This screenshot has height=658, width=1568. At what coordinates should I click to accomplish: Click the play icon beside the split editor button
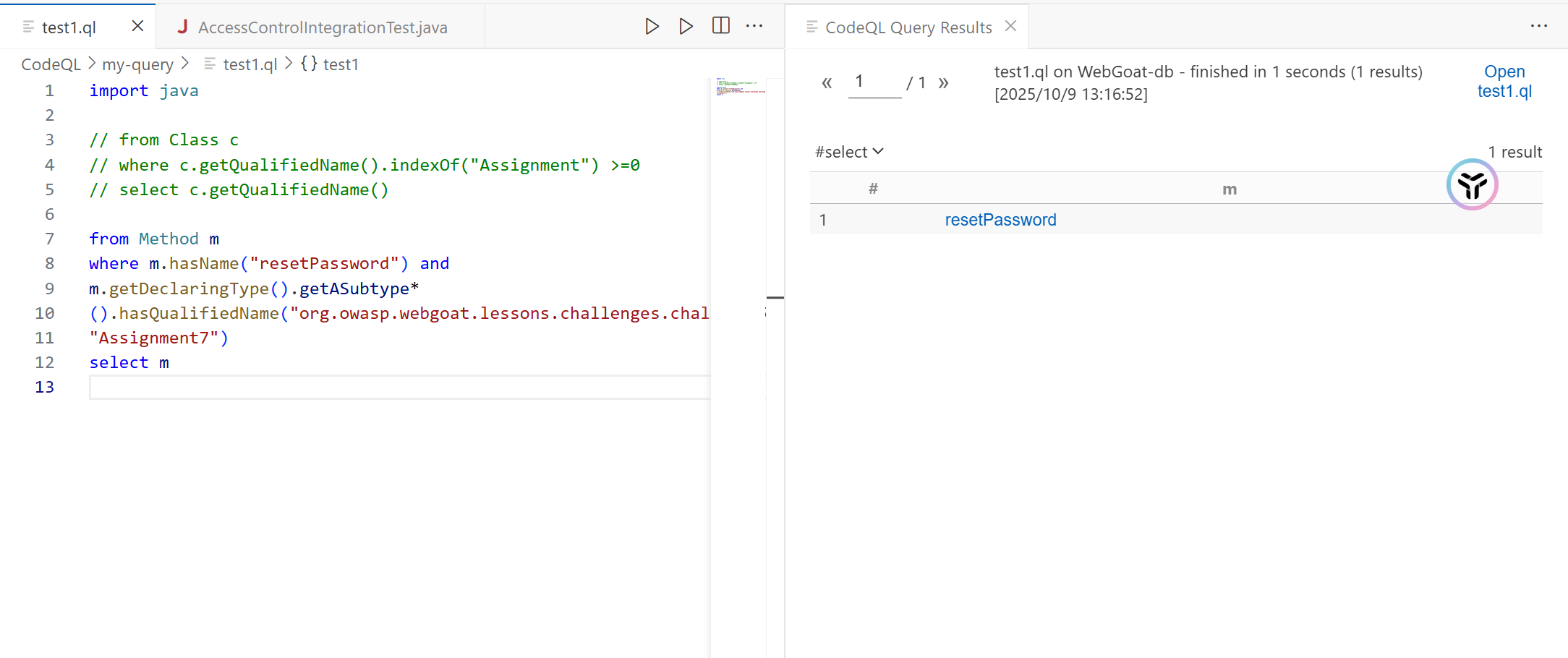pyautogui.click(x=686, y=27)
